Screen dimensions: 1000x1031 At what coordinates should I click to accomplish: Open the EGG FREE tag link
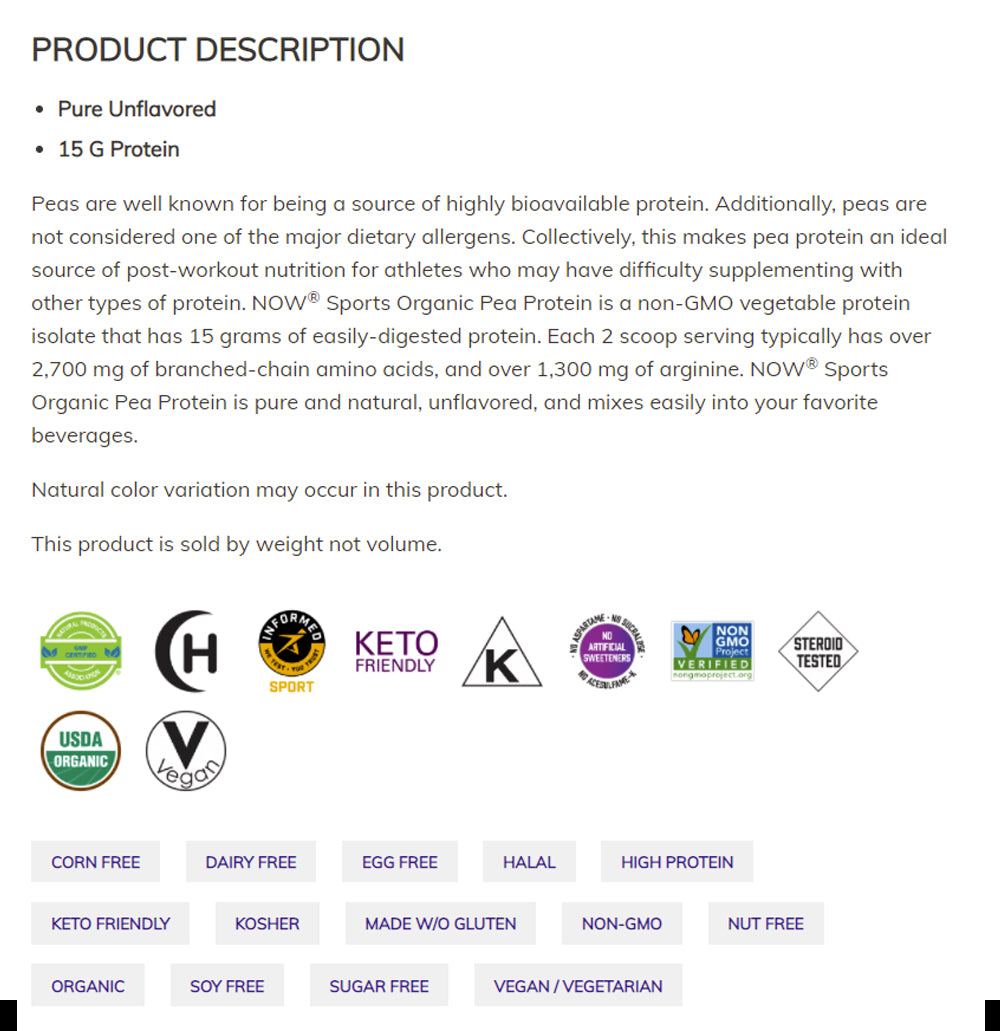(x=400, y=862)
